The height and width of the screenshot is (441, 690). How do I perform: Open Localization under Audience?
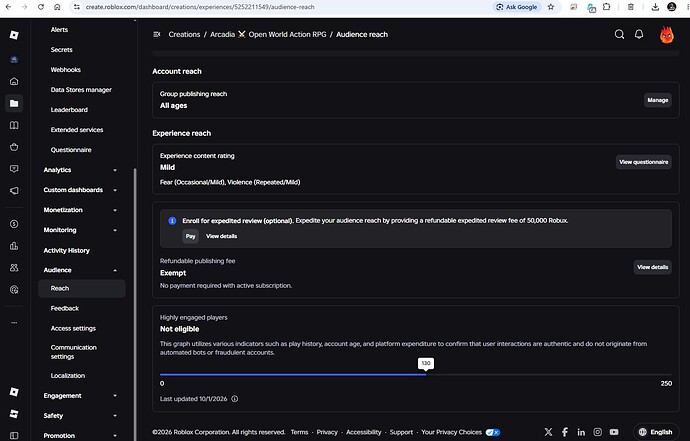click(x=68, y=375)
